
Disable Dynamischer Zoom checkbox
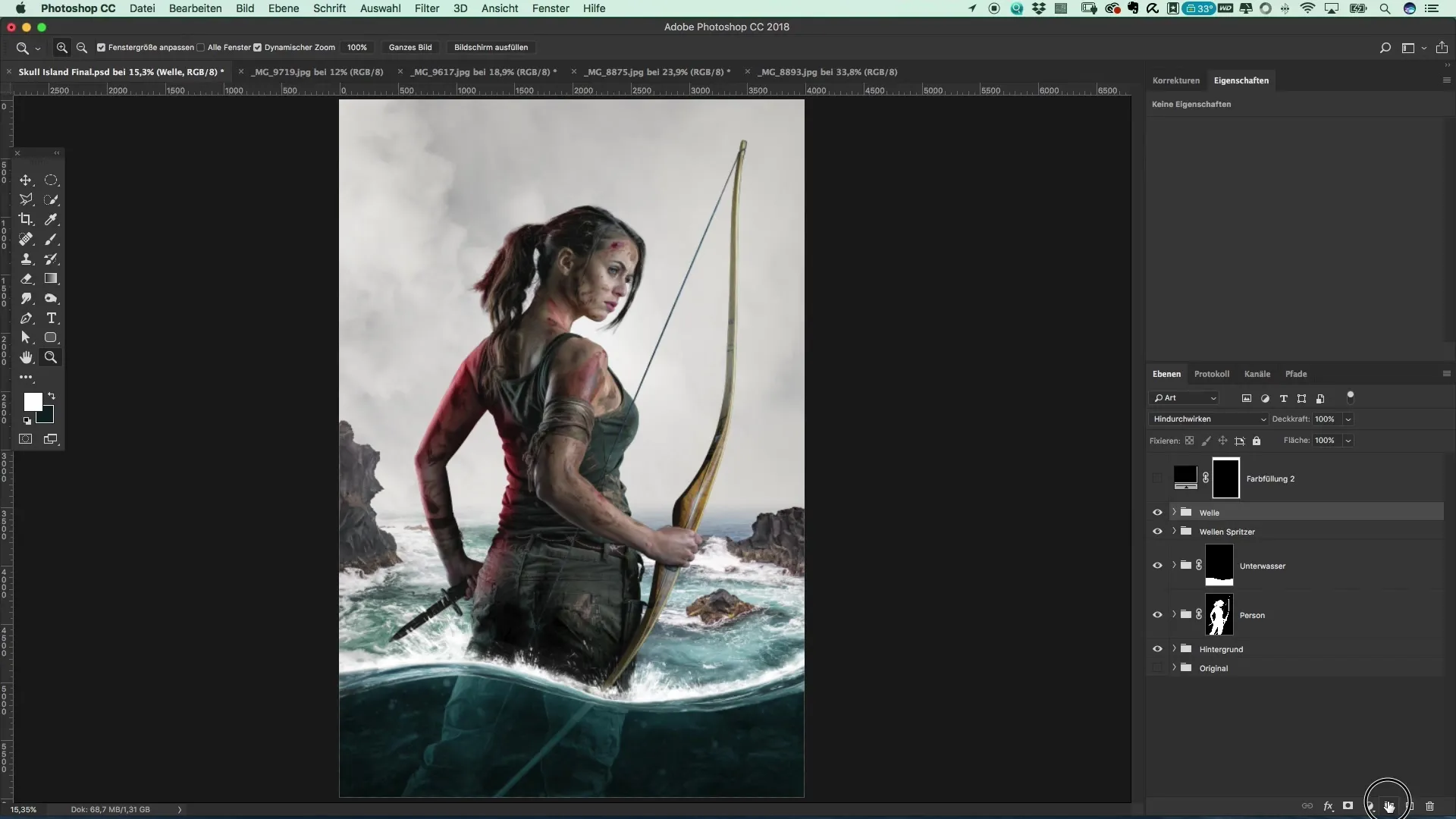pos(257,48)
